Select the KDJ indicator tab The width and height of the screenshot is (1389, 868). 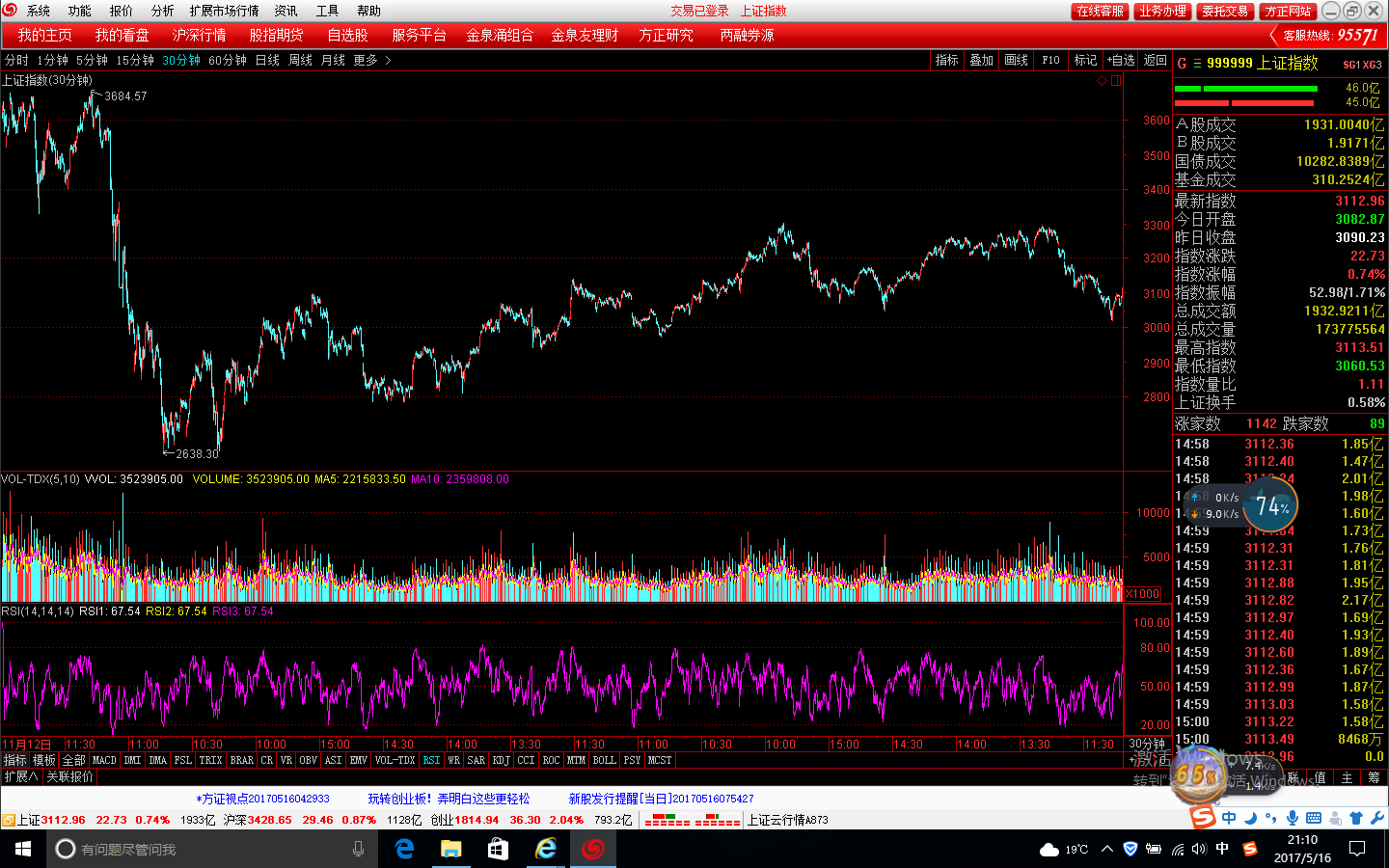[501, 760]
